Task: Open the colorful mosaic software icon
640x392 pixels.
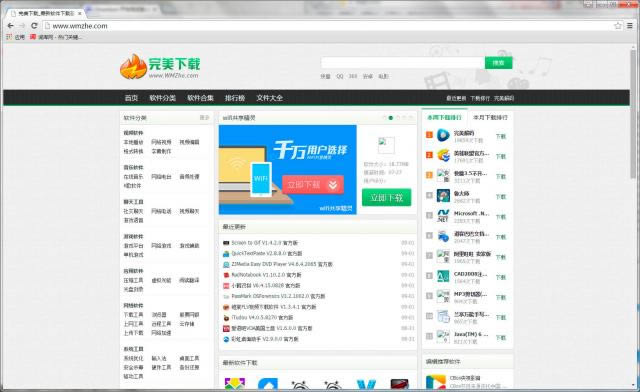Action: 235,383
